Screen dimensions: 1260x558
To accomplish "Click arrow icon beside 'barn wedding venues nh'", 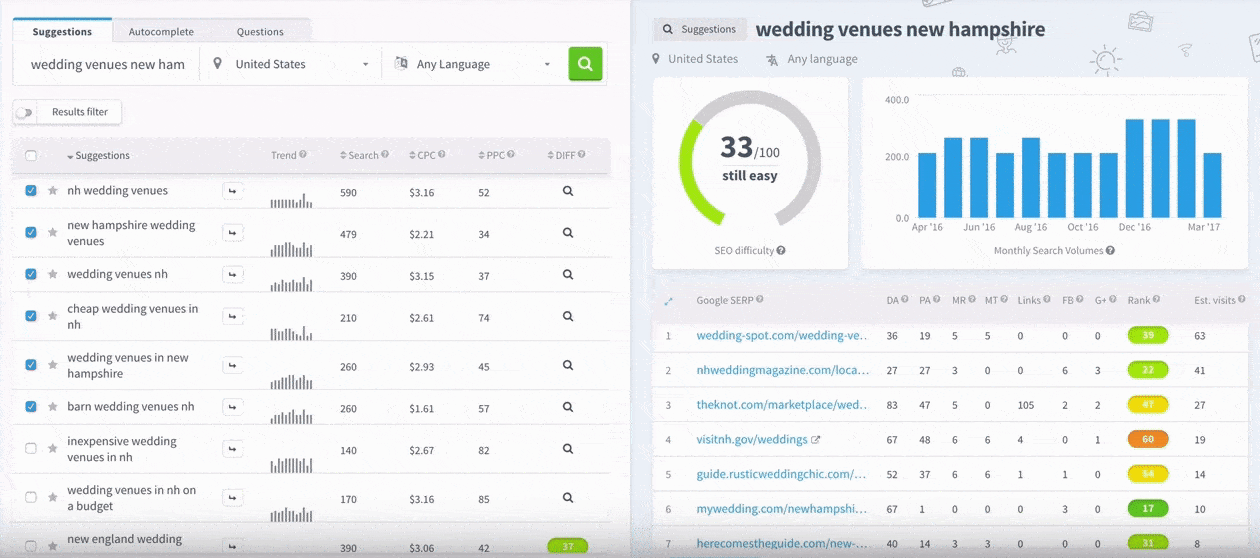I will coord(232,407).
